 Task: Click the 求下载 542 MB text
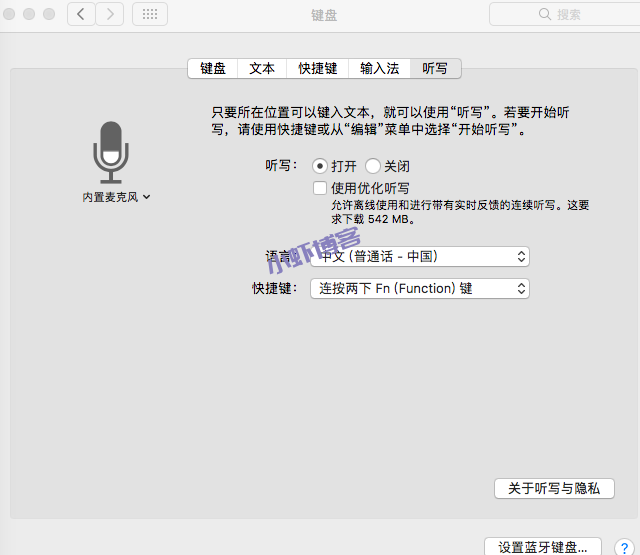pyautogui.click(x=373, y=220)
